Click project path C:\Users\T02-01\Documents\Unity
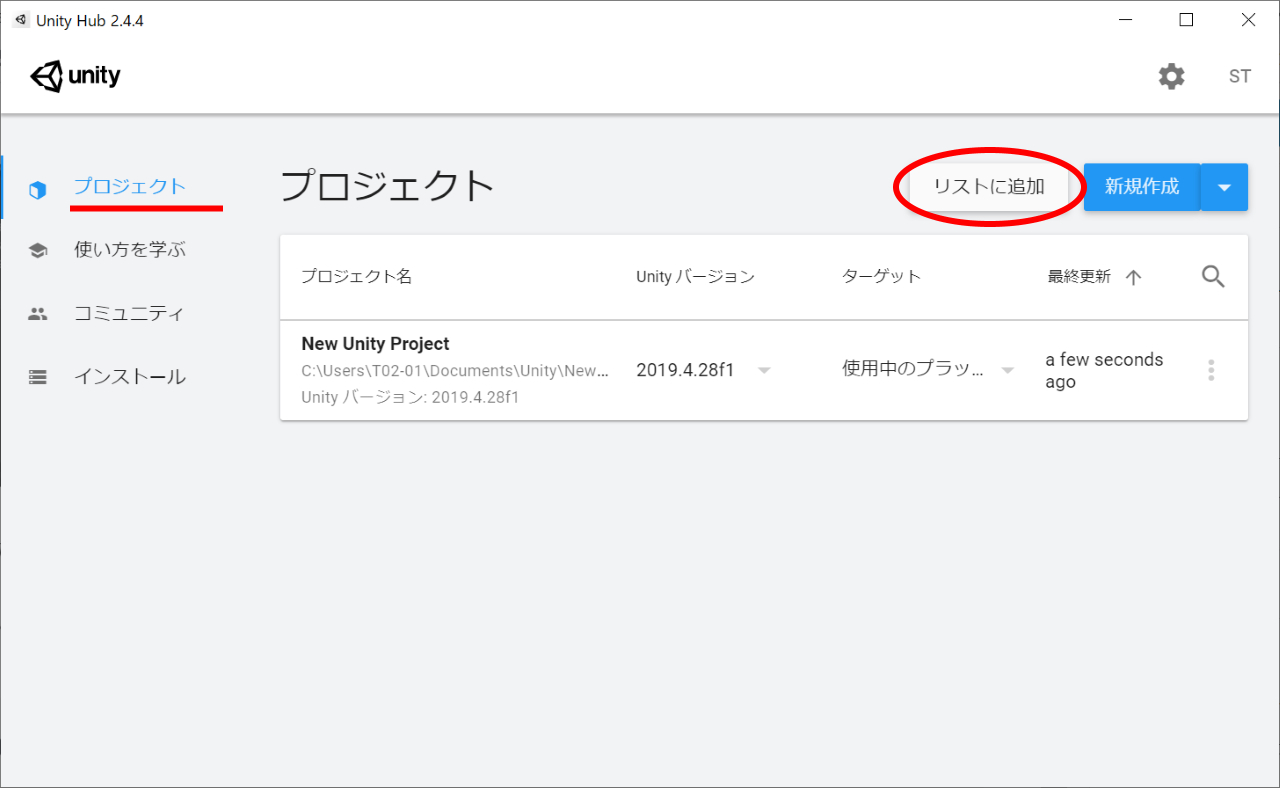The image size is (1280, 788). pos(455,371)
